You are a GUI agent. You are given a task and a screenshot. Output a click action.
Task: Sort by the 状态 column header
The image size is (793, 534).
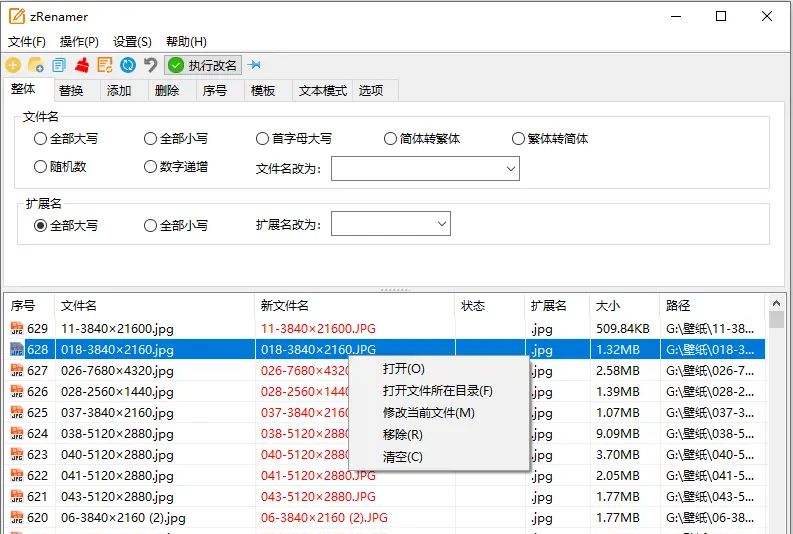[490, 305]
